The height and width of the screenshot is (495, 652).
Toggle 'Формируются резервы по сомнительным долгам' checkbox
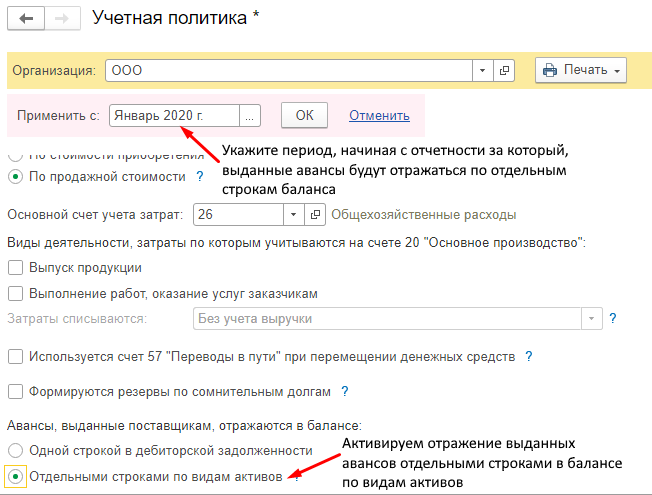15,392
